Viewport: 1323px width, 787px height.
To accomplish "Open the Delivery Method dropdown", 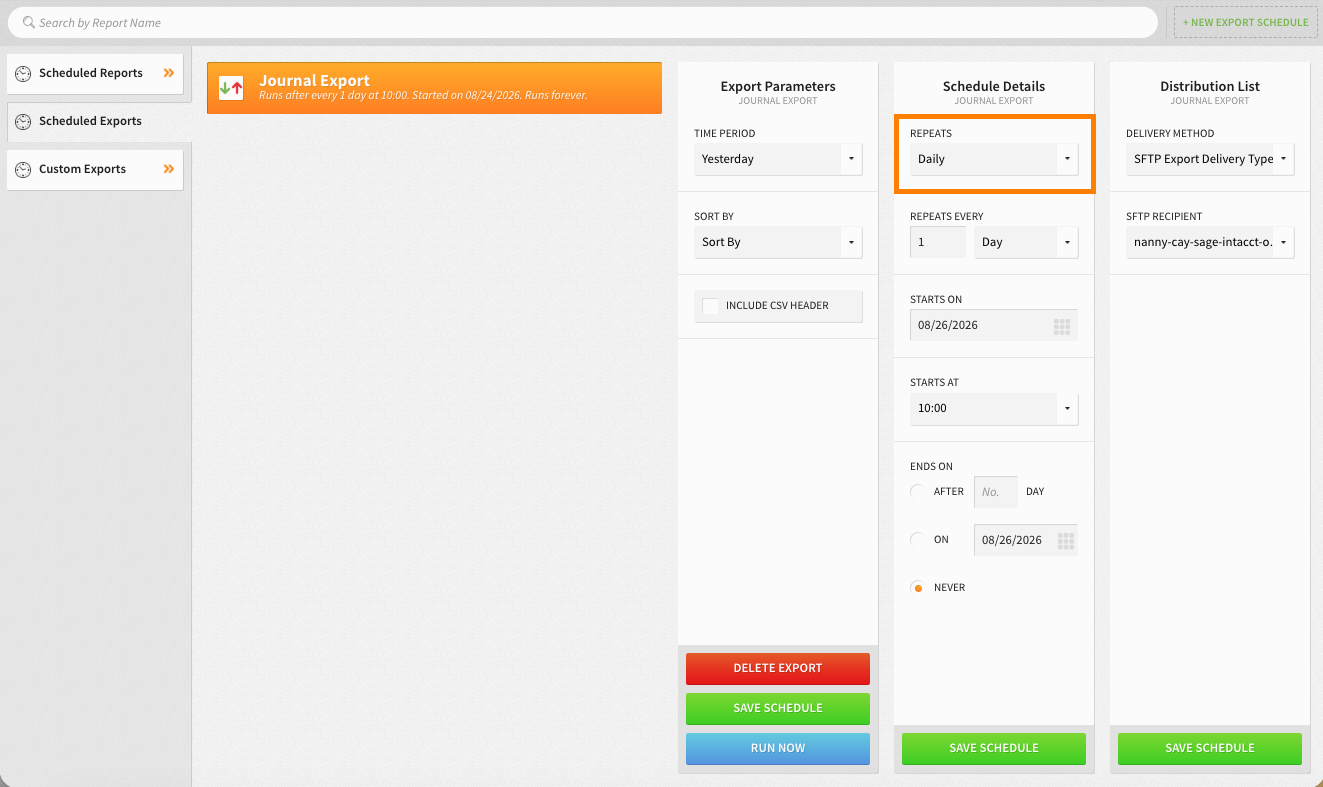I will tap(1210, 159).
